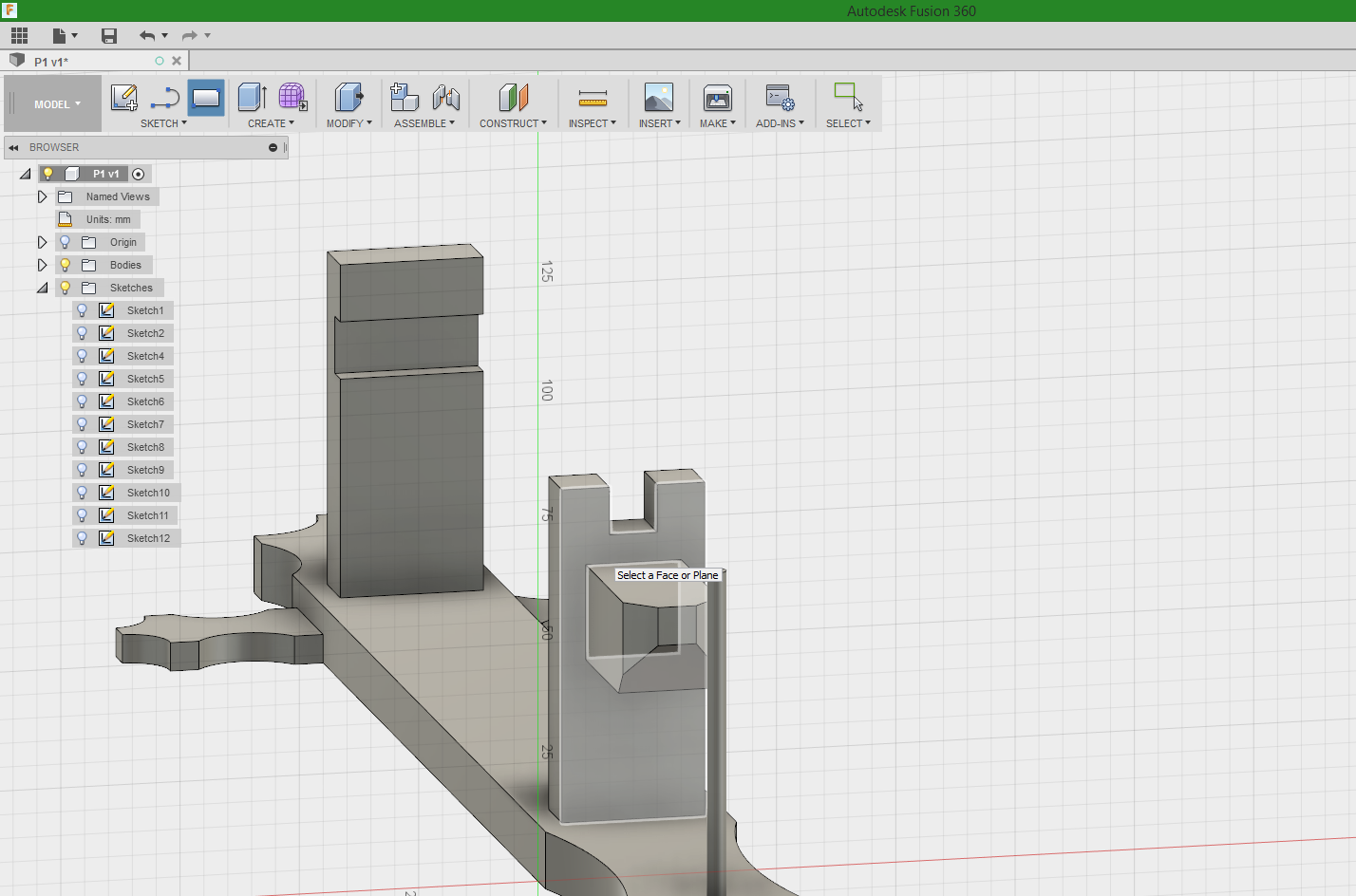The image size is (1356, 896).
Task: Show Sketch2 using its bulb
Action: (83, 333)
